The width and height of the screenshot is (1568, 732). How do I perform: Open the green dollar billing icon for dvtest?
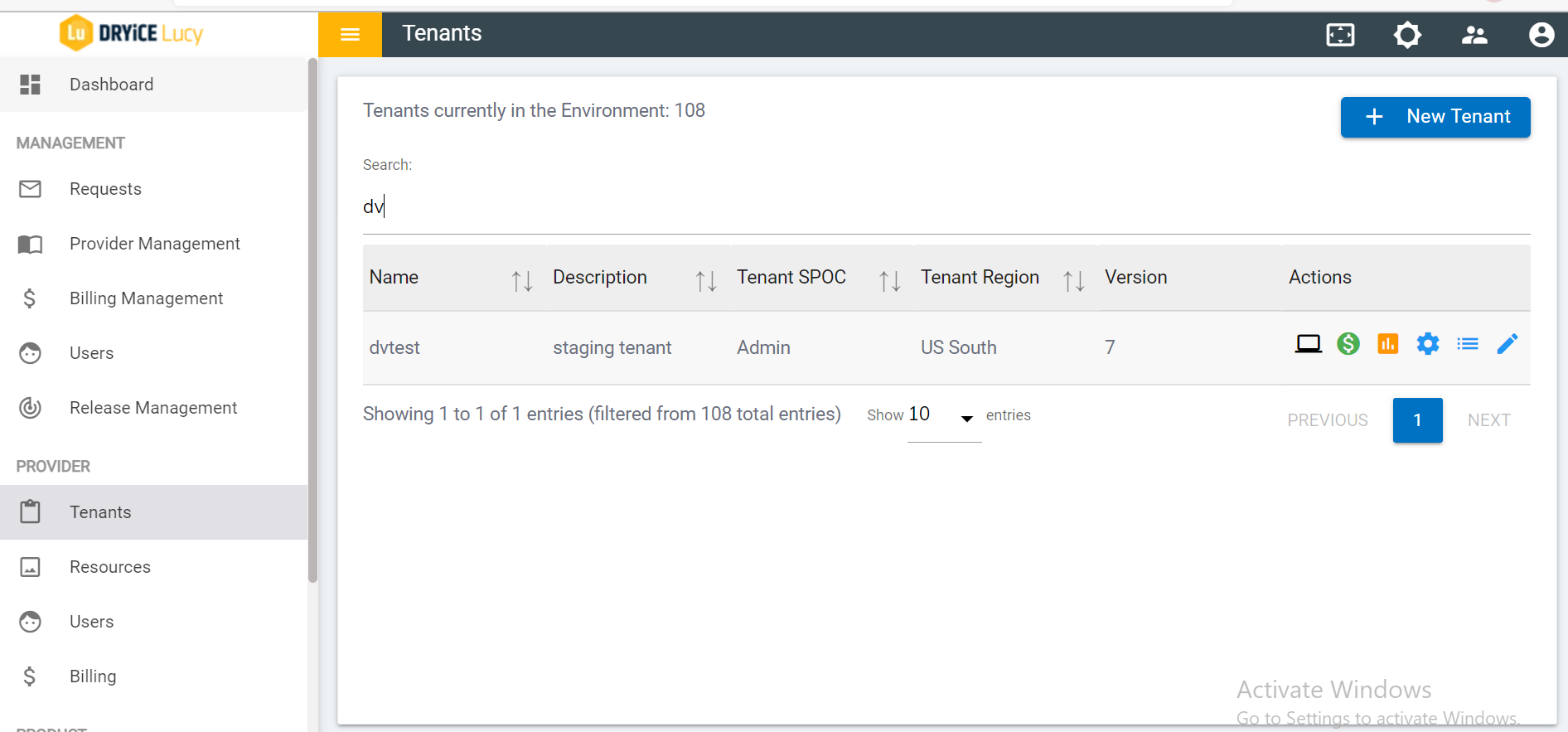click(1348, 344)
